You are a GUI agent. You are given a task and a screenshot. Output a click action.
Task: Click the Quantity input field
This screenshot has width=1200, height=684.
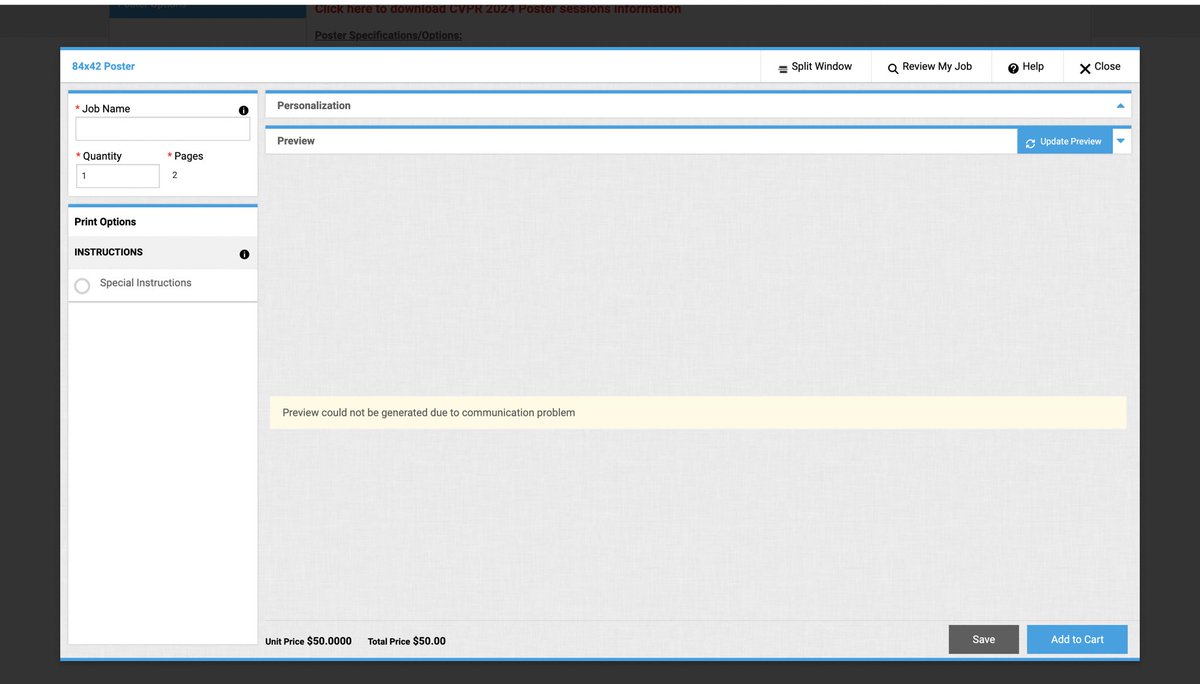pos(118,176)
